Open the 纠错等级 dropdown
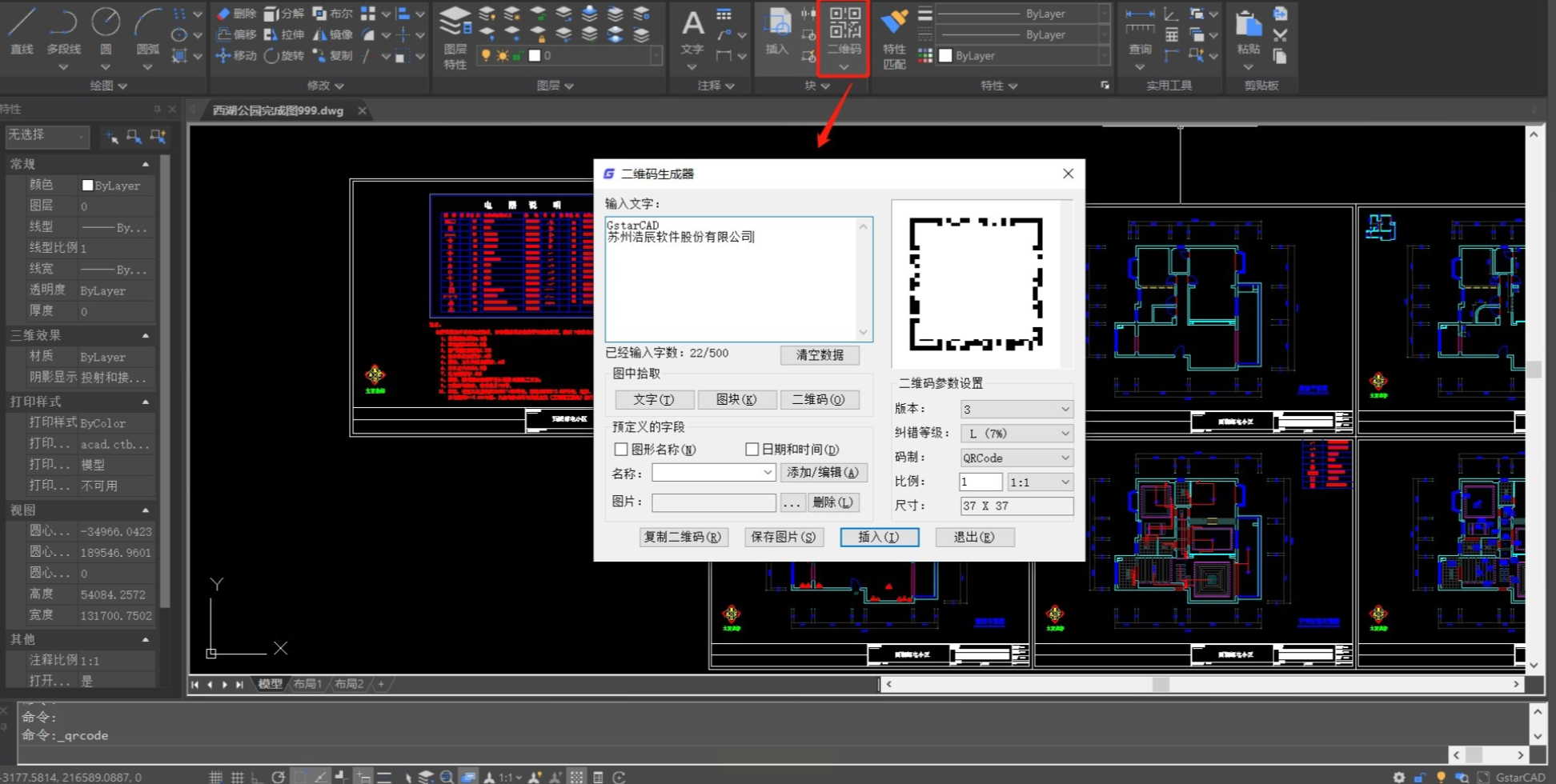Viewport: 1556px width, 784px height. [x=1016, y=434]
